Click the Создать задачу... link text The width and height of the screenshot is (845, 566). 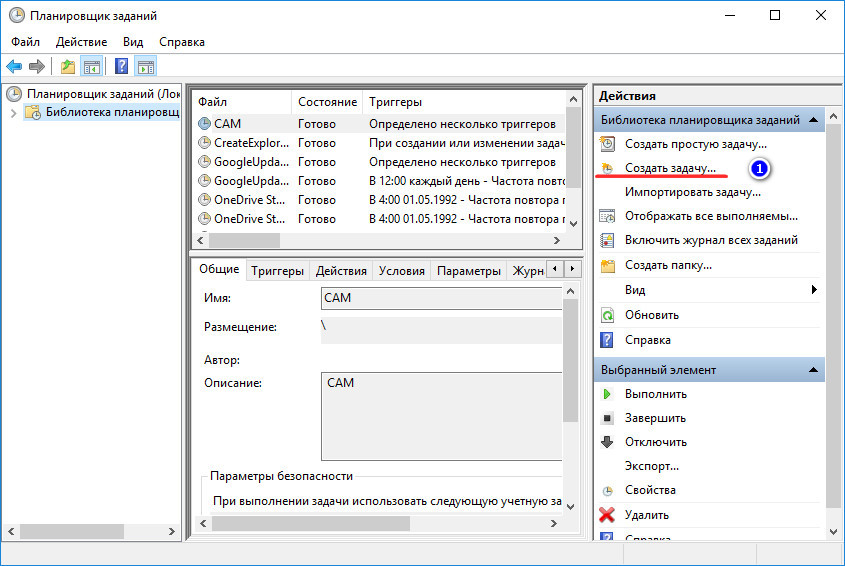[x=670, y=168]
